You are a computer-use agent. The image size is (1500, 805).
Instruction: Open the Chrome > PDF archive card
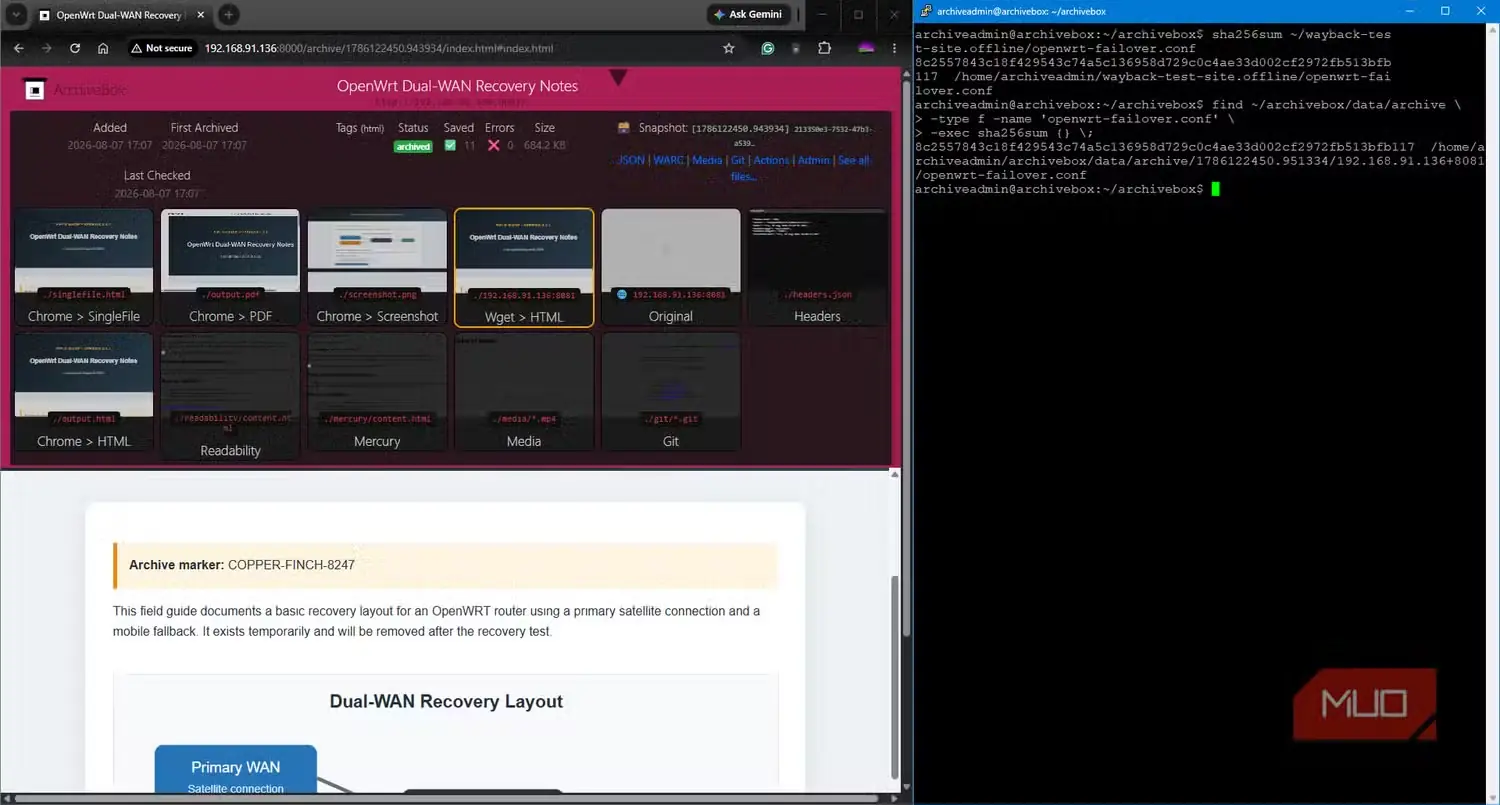(230, 267)
